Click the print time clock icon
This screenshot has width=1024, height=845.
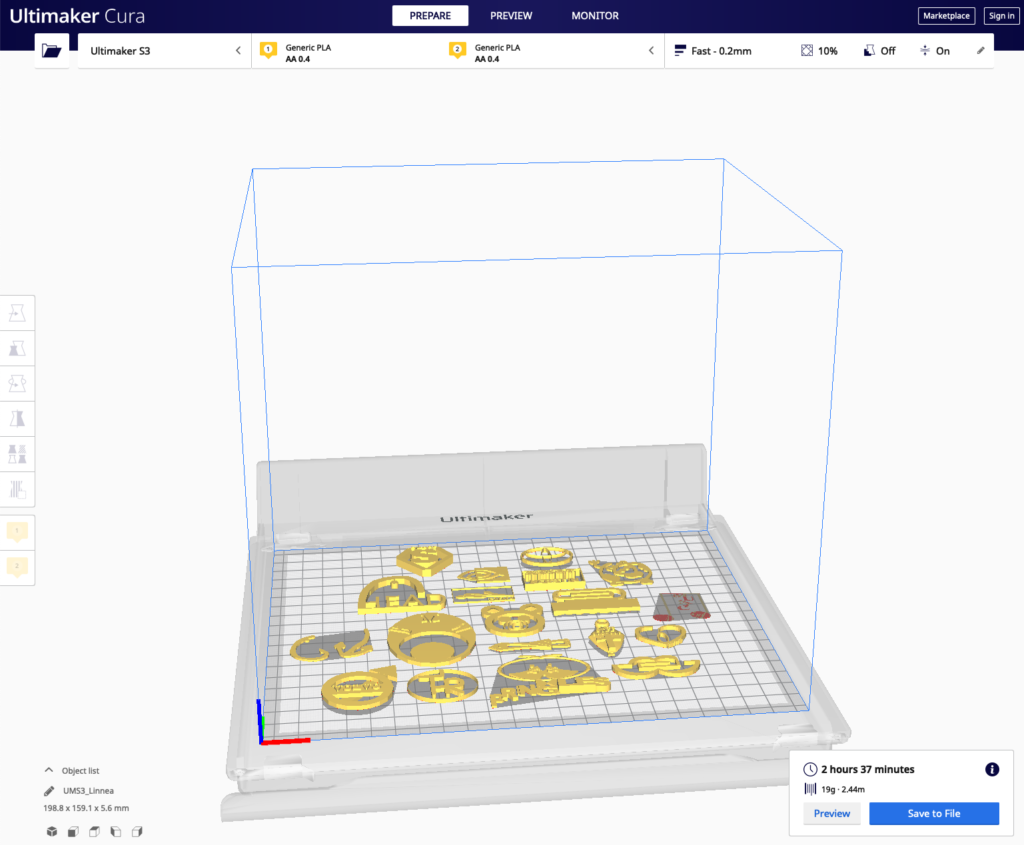pyautogui.click(x=810, y=769)
